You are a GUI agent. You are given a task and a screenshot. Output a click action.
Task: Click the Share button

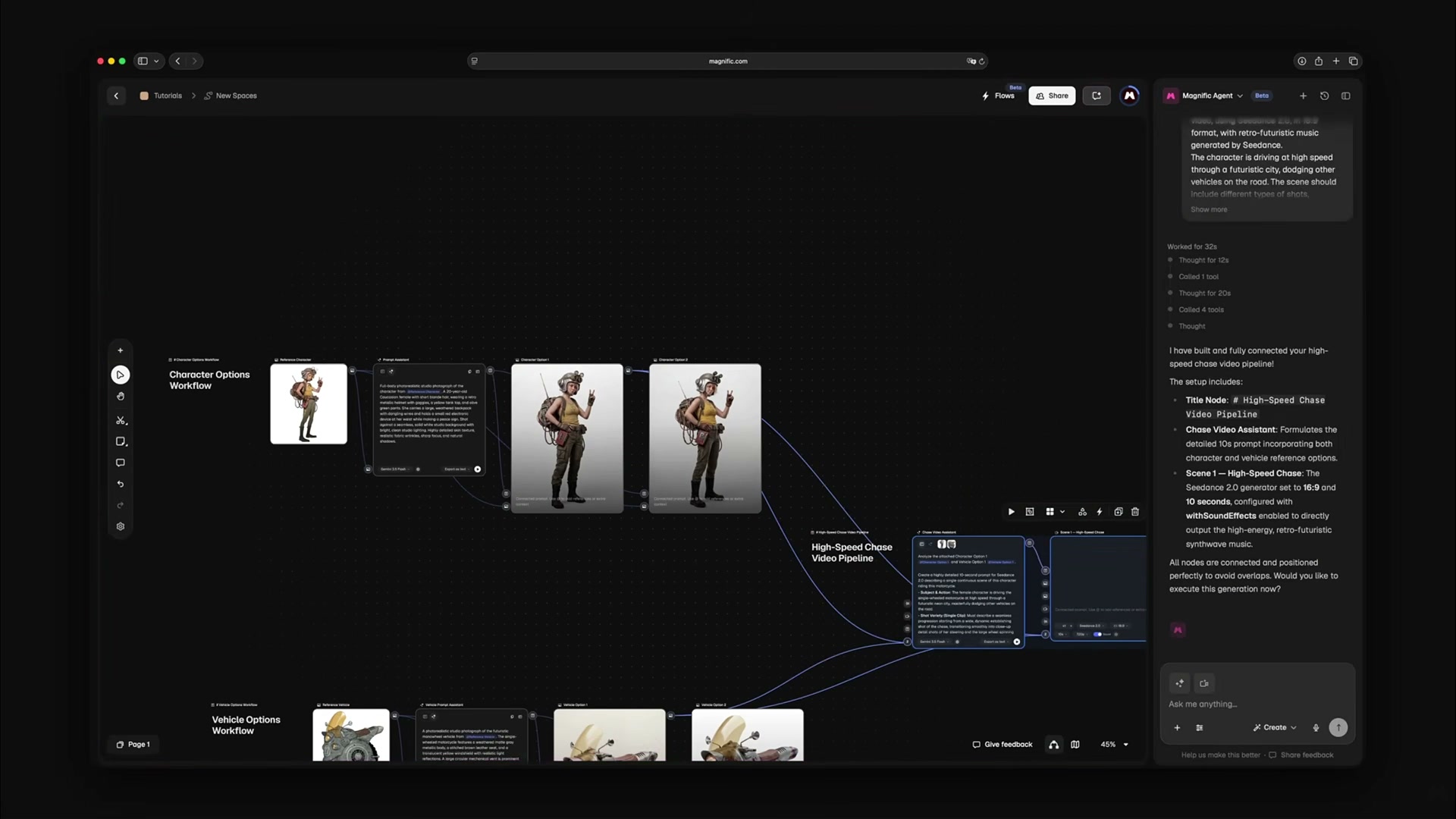[x=1052, y=96]
